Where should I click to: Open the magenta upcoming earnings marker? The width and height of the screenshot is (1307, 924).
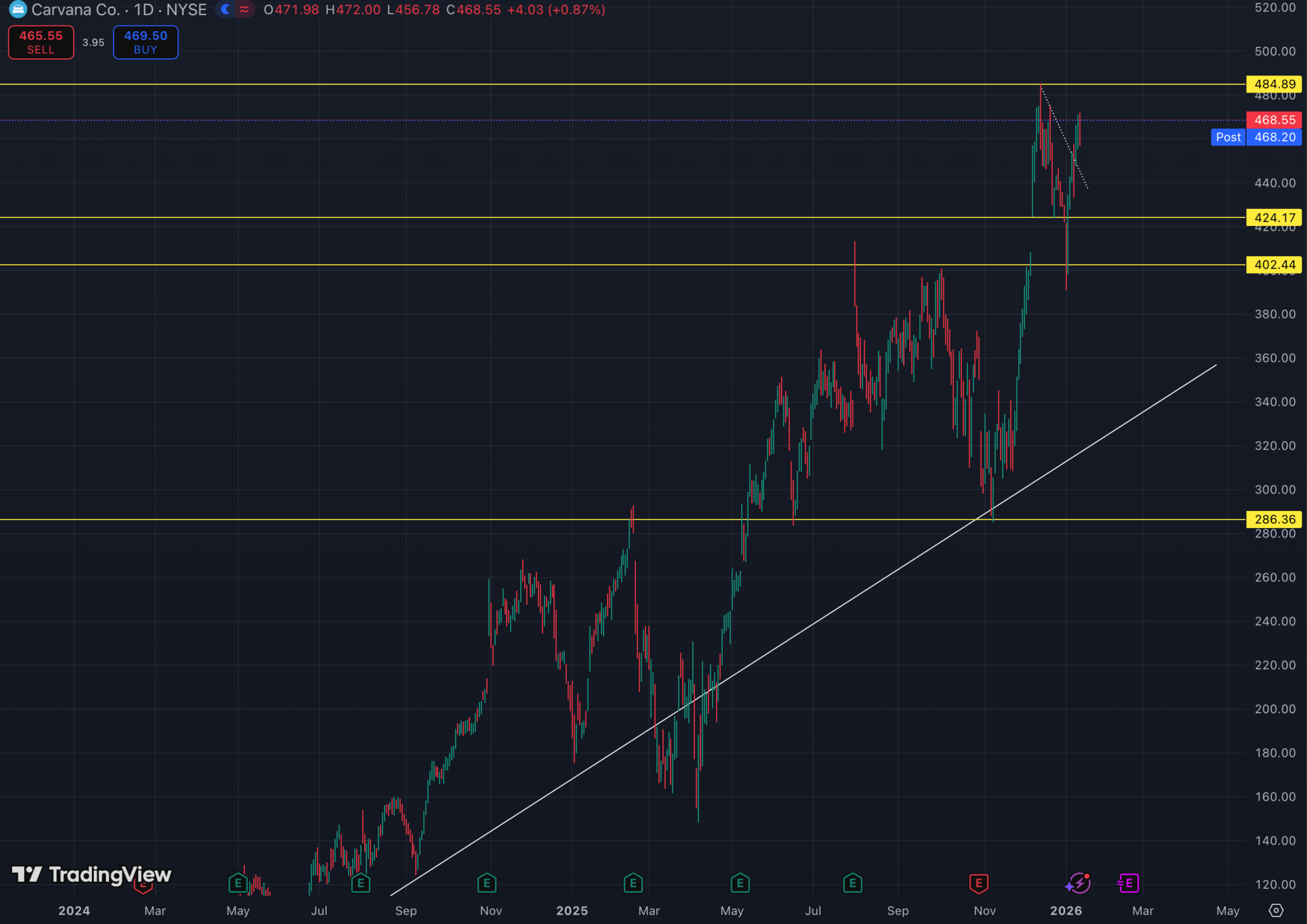pos(1128,883)
